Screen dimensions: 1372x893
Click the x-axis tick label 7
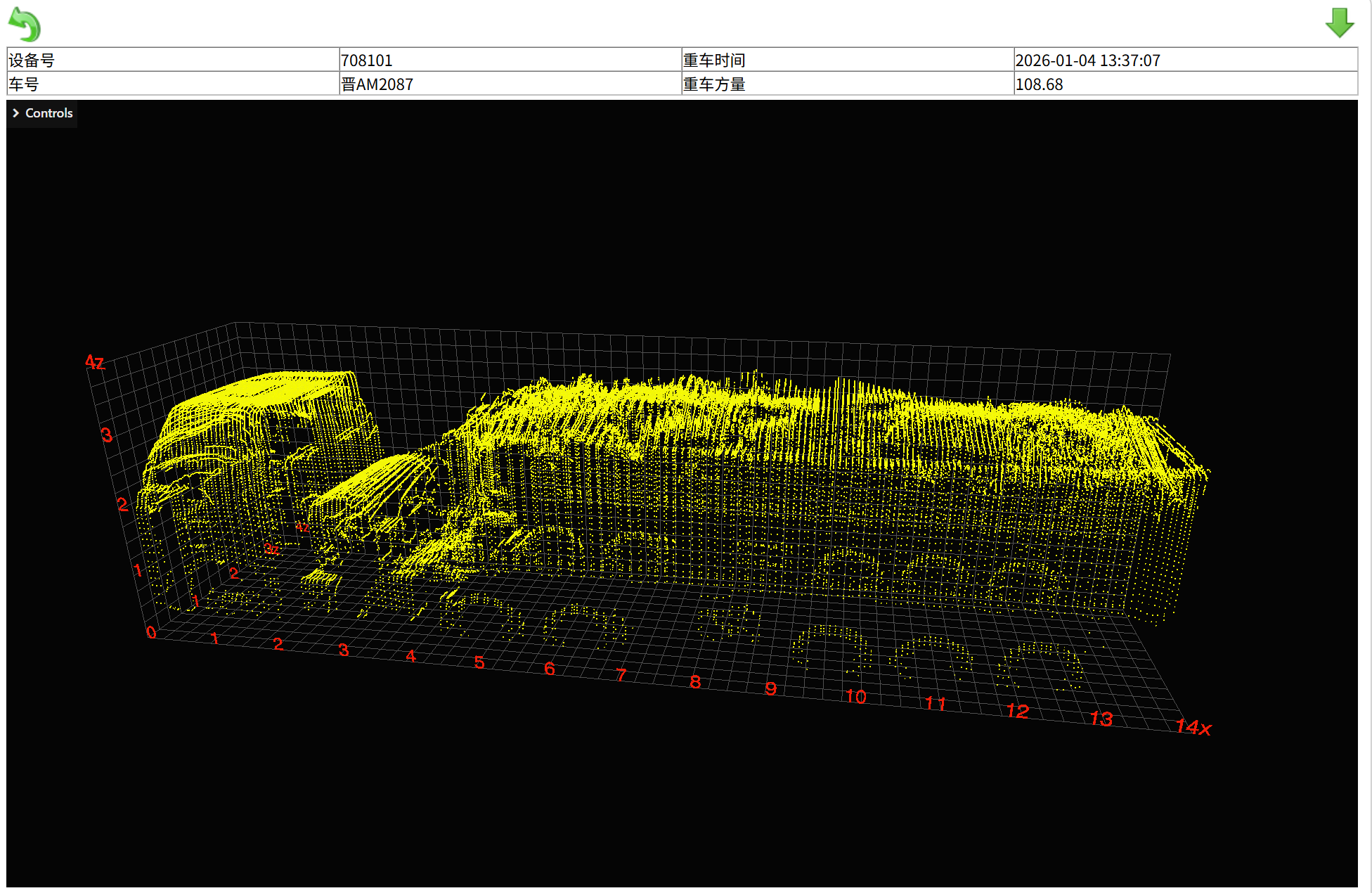[621, 675]
